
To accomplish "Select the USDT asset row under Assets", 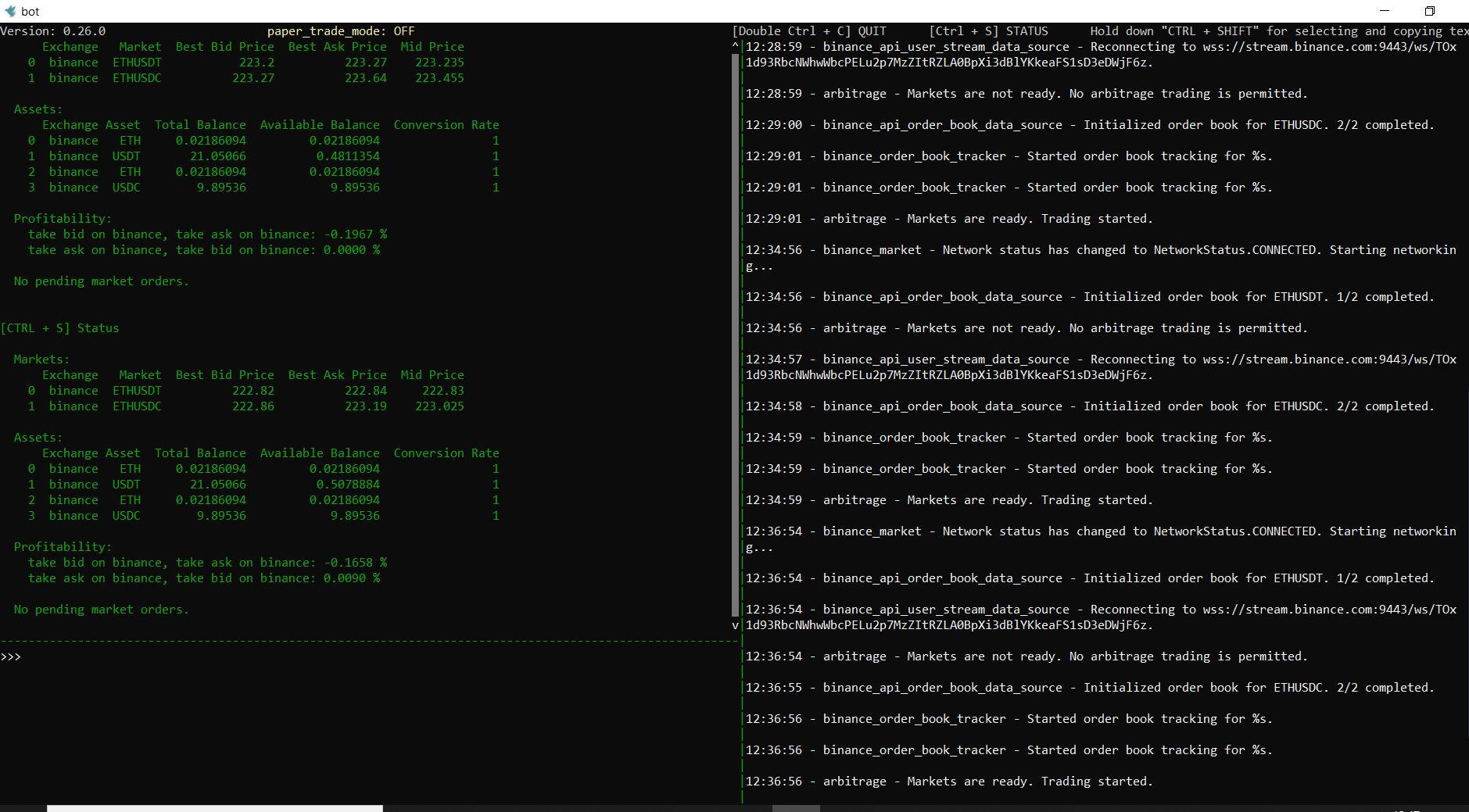I will coord(126,484).
